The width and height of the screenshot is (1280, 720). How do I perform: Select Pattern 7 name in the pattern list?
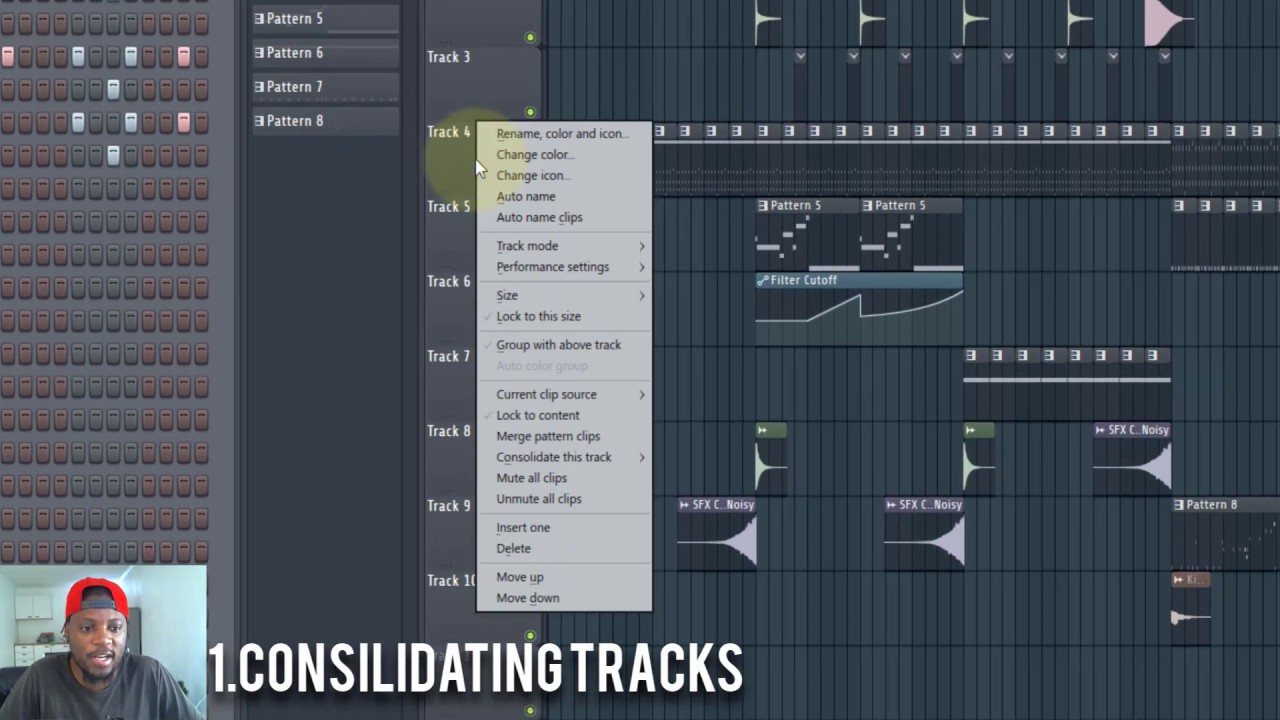pyautogui.click(x=294, y=86)
